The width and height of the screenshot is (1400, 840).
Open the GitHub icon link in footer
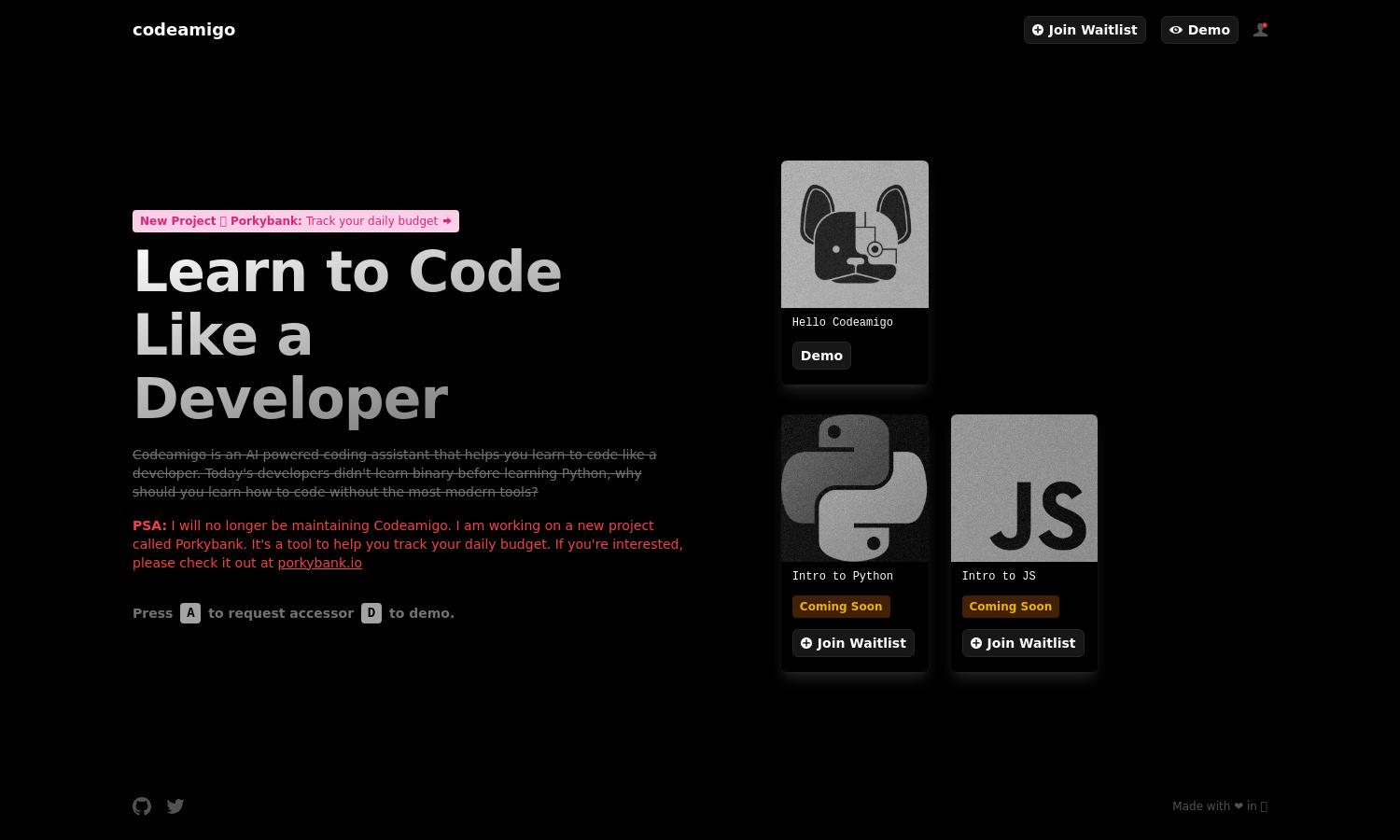(142, 806)
